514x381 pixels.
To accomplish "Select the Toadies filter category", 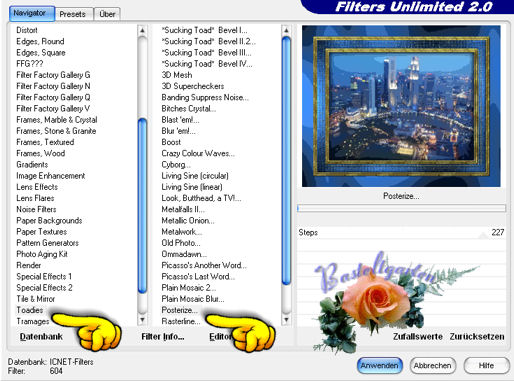I will click(x=30, y=310).
